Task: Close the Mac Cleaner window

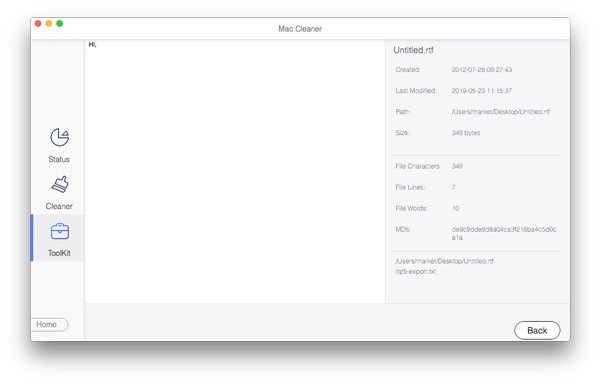Action: [x=38, y=23]
